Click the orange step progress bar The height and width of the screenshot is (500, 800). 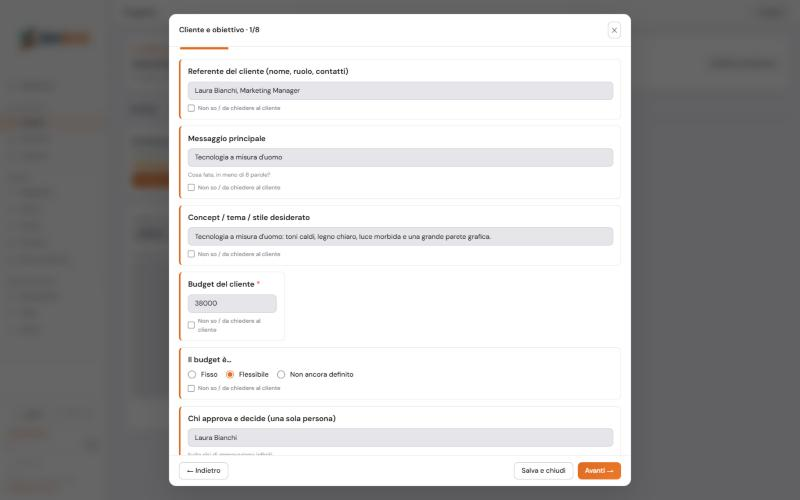click(204, 48)
